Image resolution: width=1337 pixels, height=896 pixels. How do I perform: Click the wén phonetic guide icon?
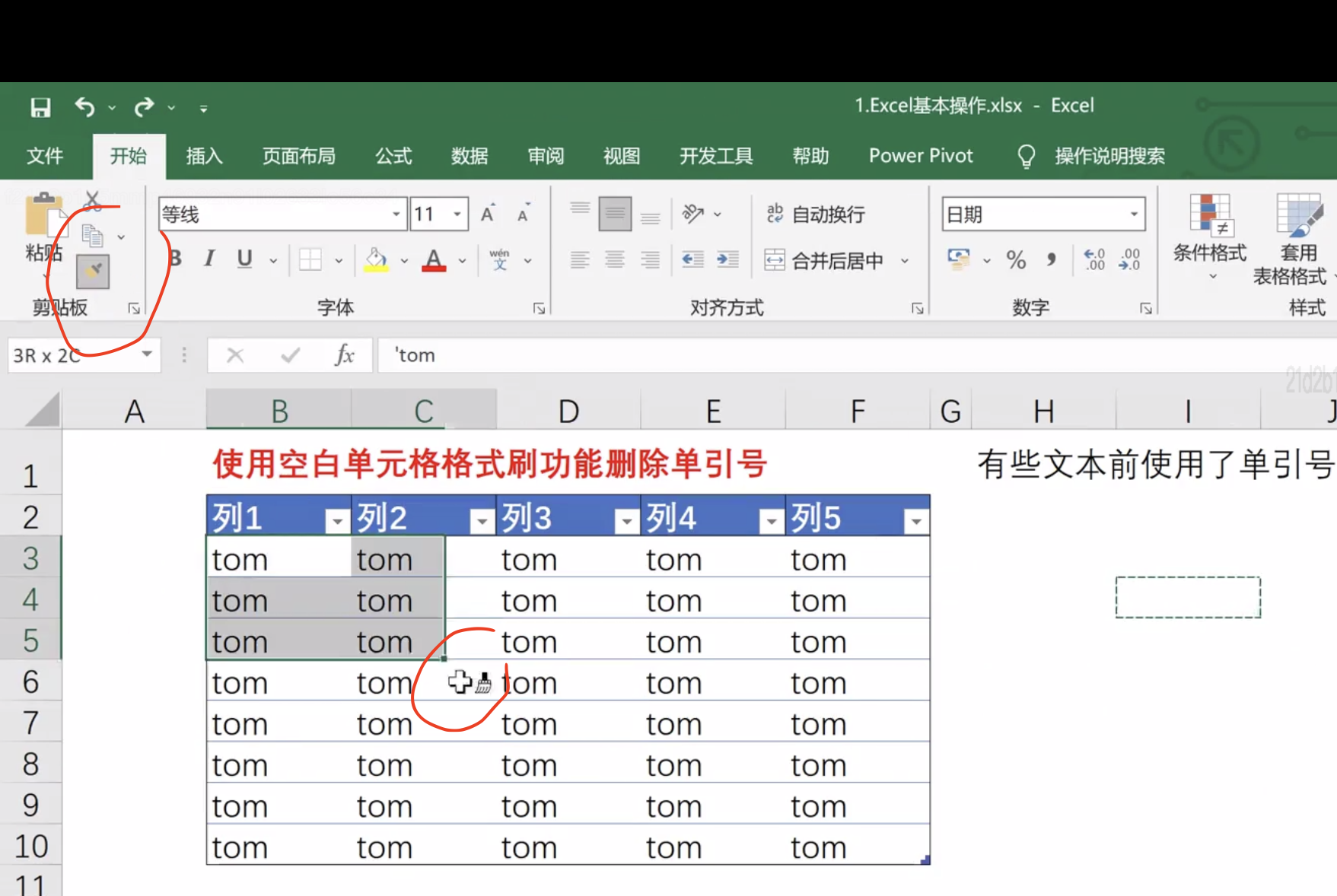coord(499,259)
